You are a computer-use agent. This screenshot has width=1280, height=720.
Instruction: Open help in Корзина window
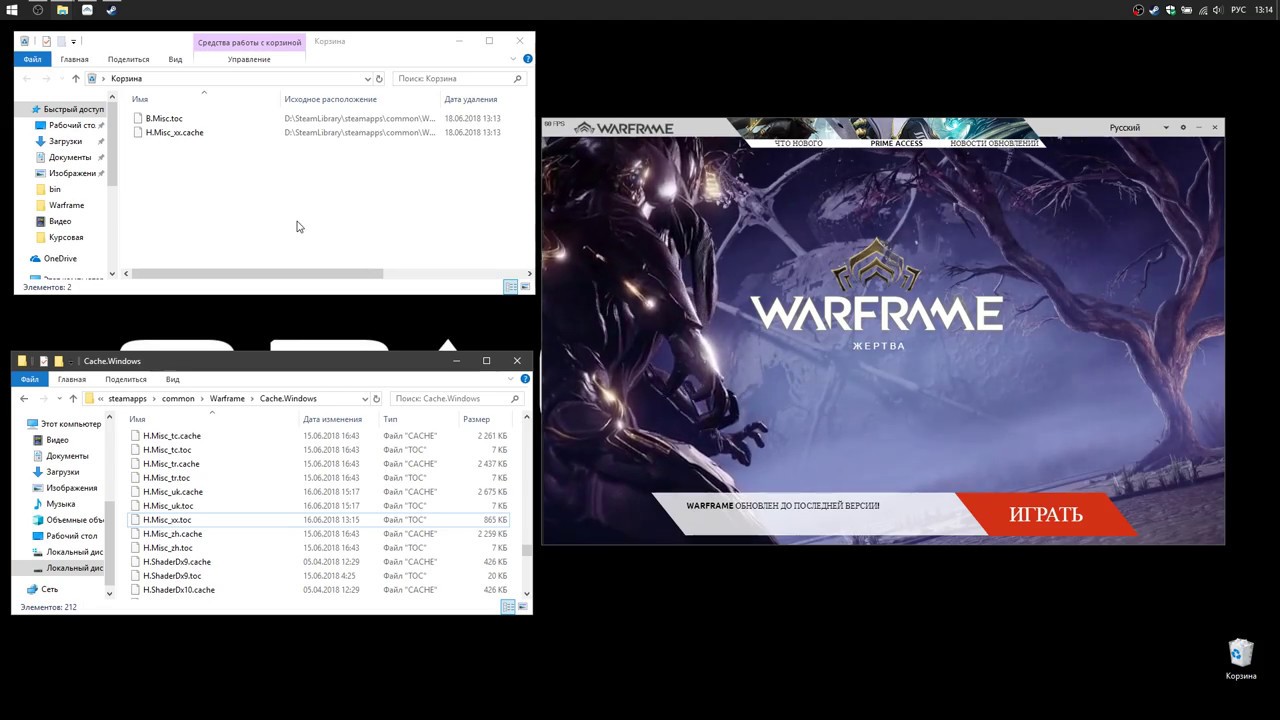coord(527,59)
